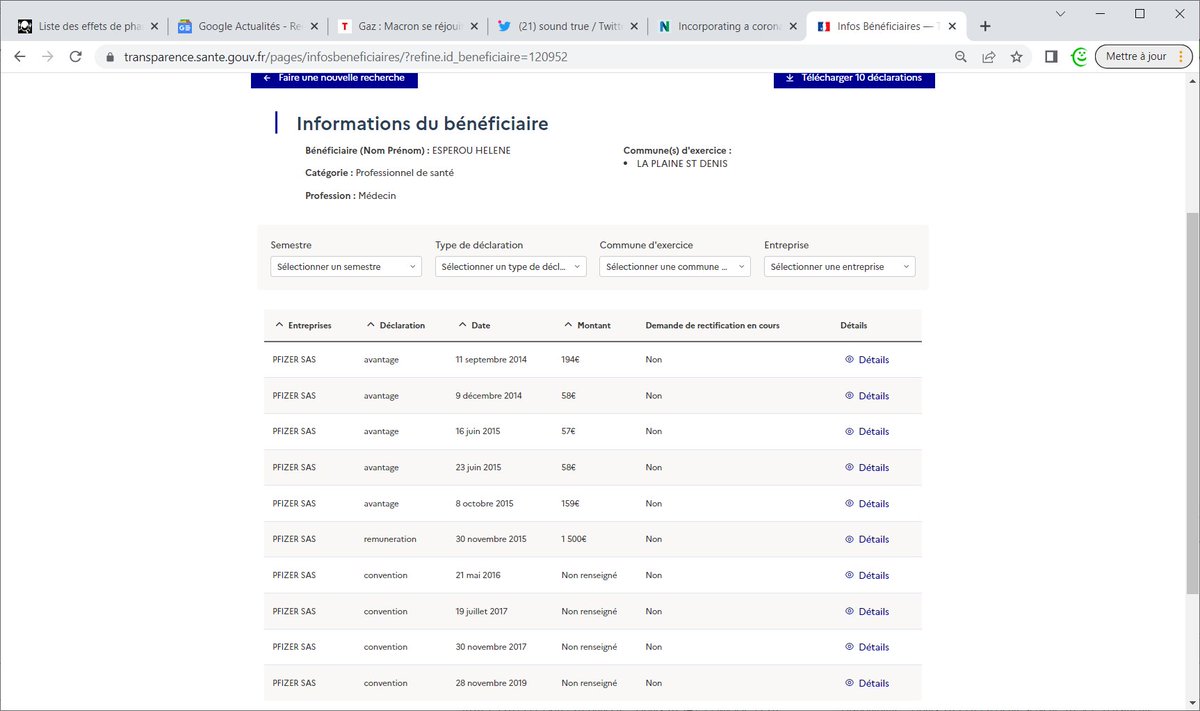Switch to sound true Twitter tab

565,26
